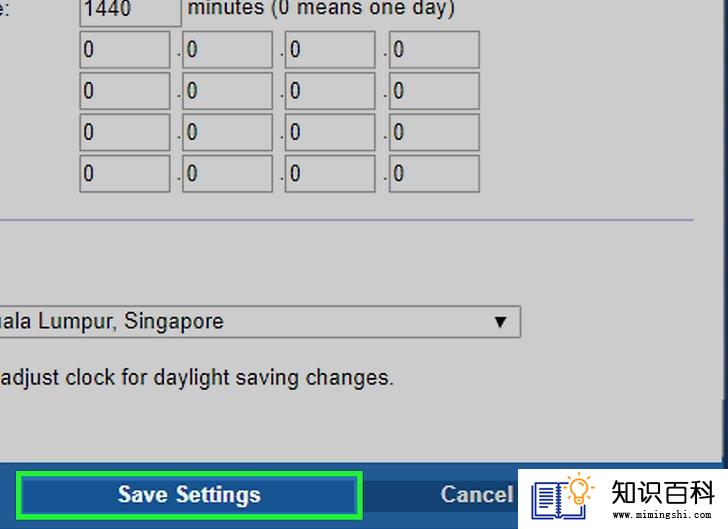Click the first-row third octet field
This screenshot has height=529, width=728.
tap(330, 50)
